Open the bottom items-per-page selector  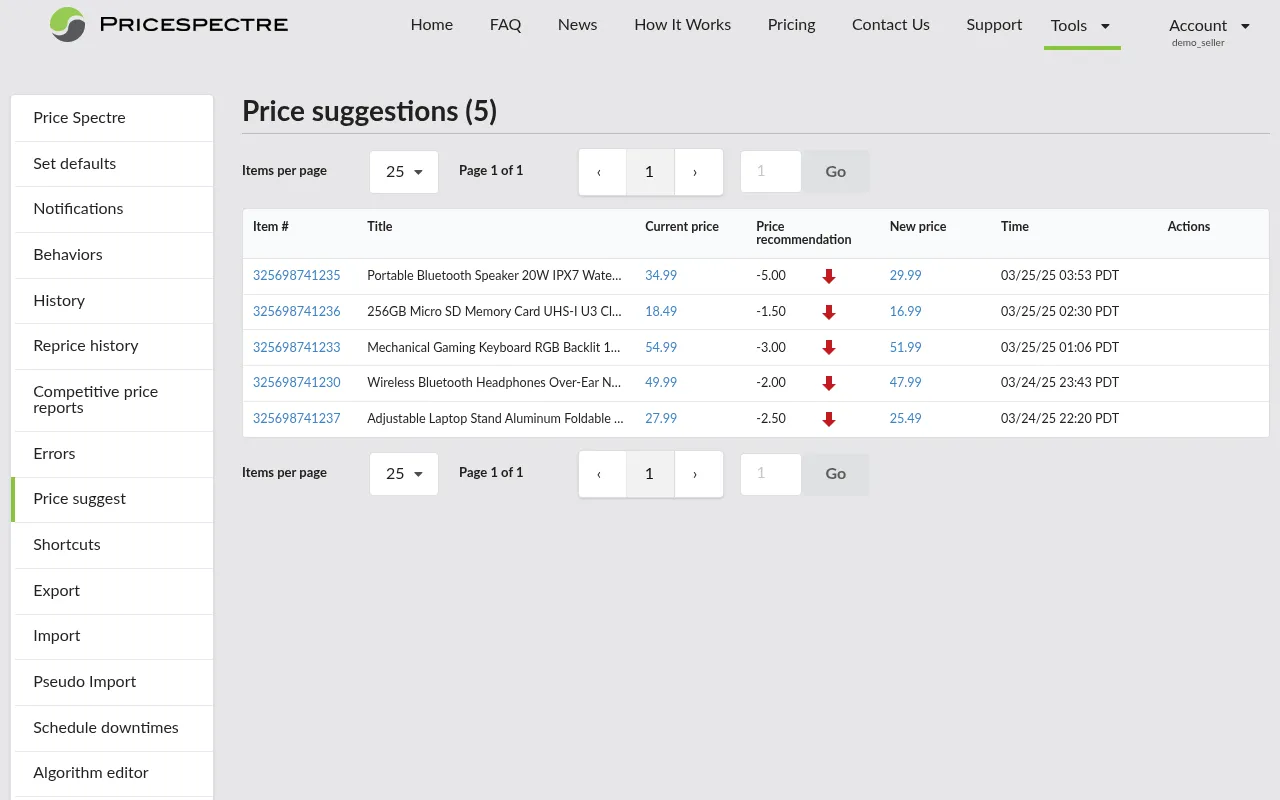point(403,473)
